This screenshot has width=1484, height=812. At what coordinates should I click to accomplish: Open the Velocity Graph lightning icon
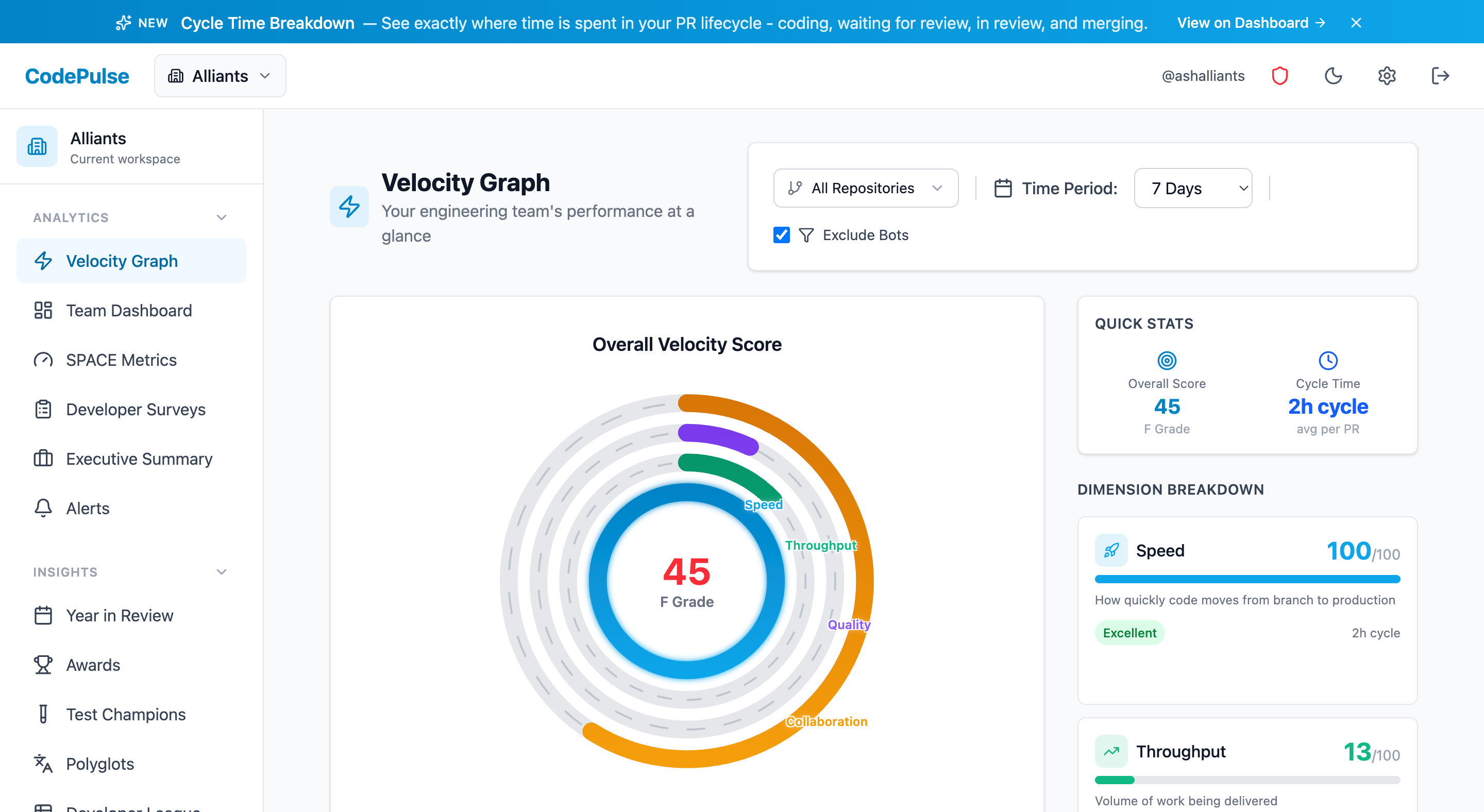pos(43,261)
